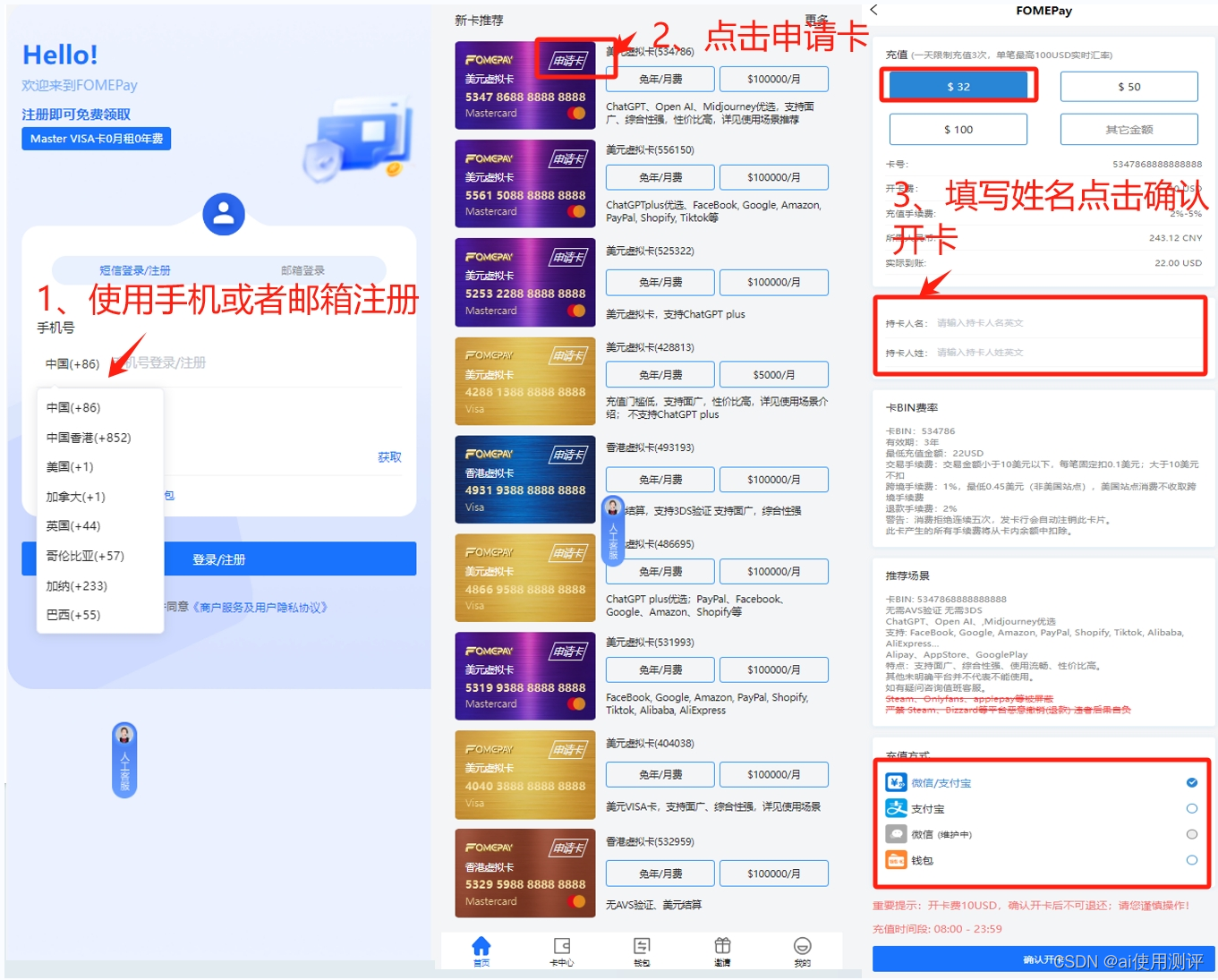Click the 243.12 CNY amount due value

coord(1176,238)
